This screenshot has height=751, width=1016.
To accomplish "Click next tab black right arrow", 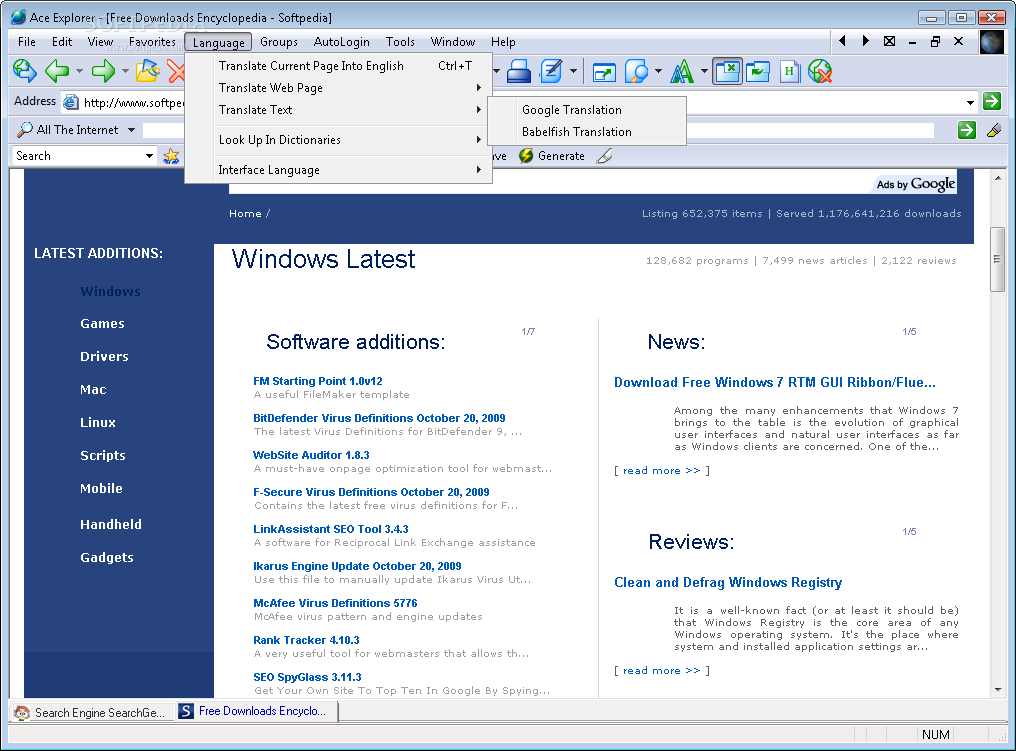I will pyautogui.click(x=866, y=41).
